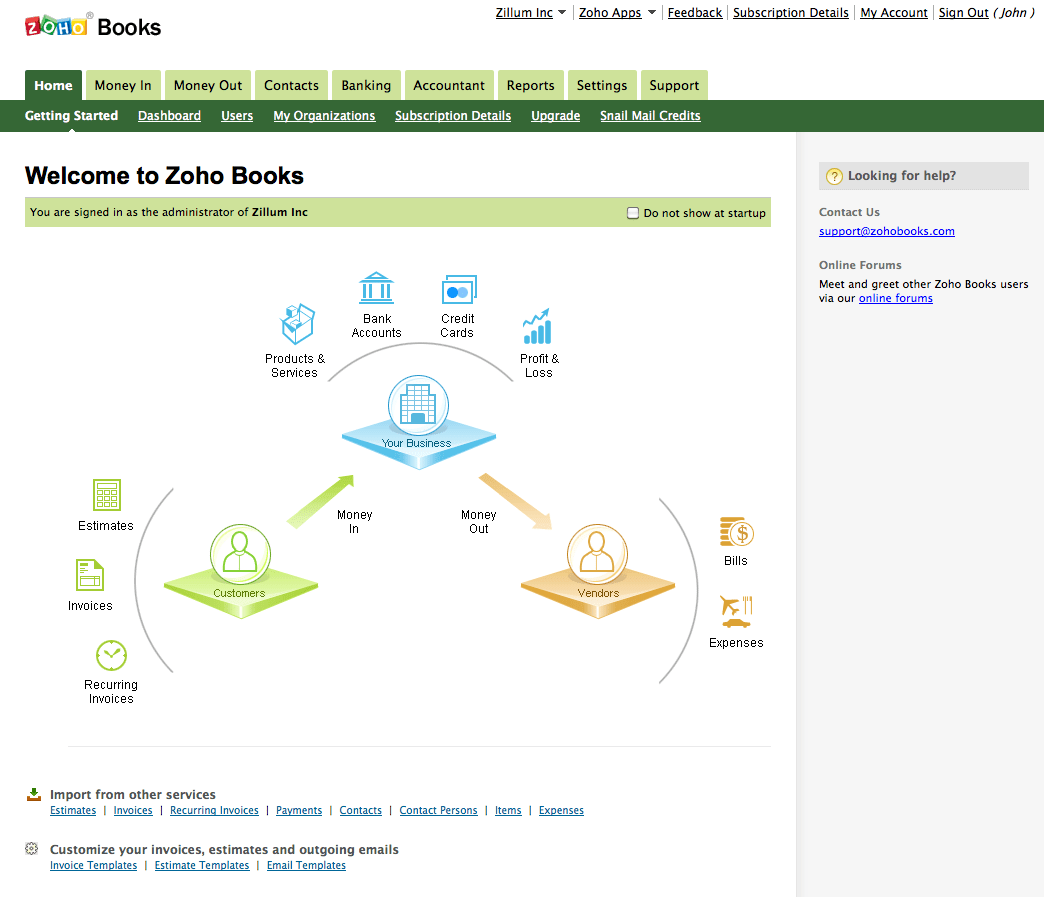The image size is (1044, 900).
Task: Click the Profit & Loss chart icon
Action: (538, 326)
